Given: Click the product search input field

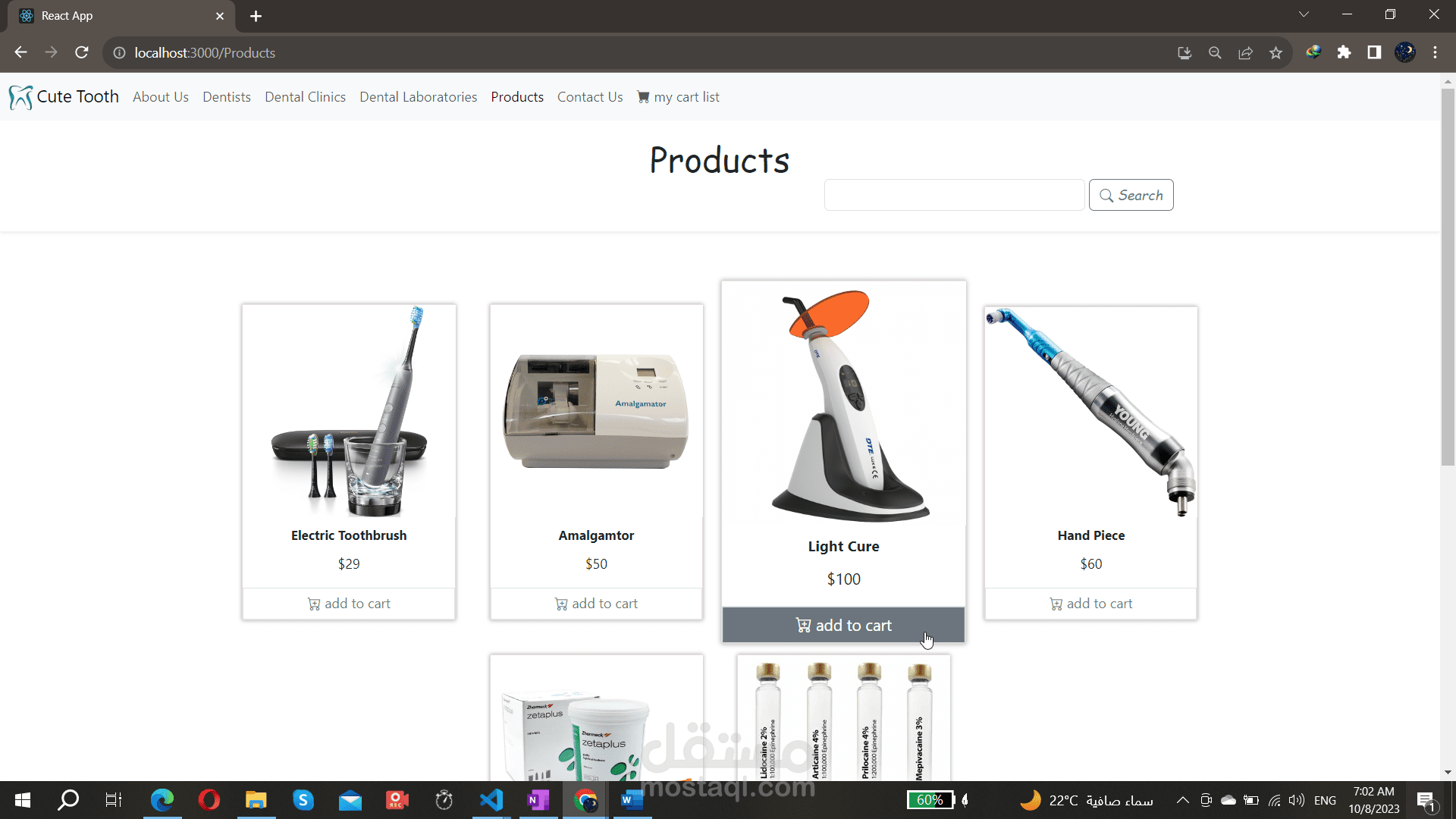Looking at the screenshot, I should [x=954, y=195].
